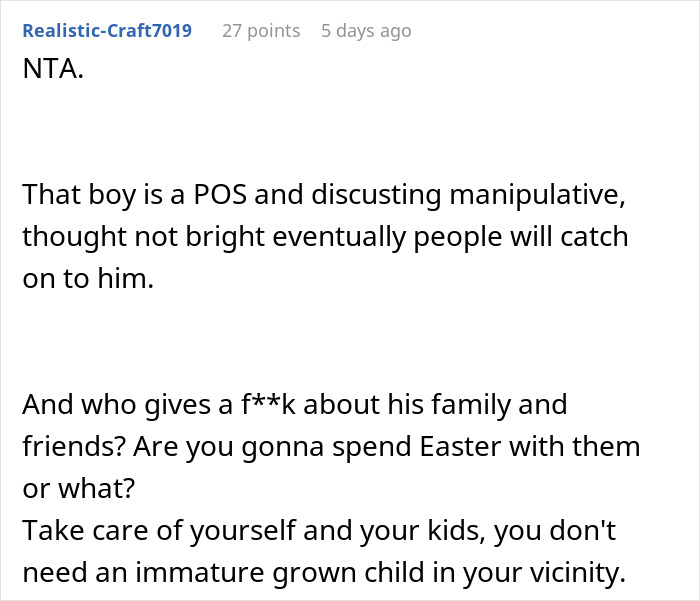Click the line need an immature grown child
Viewport: 700px width, 601px height.
[x=324, y=572]
